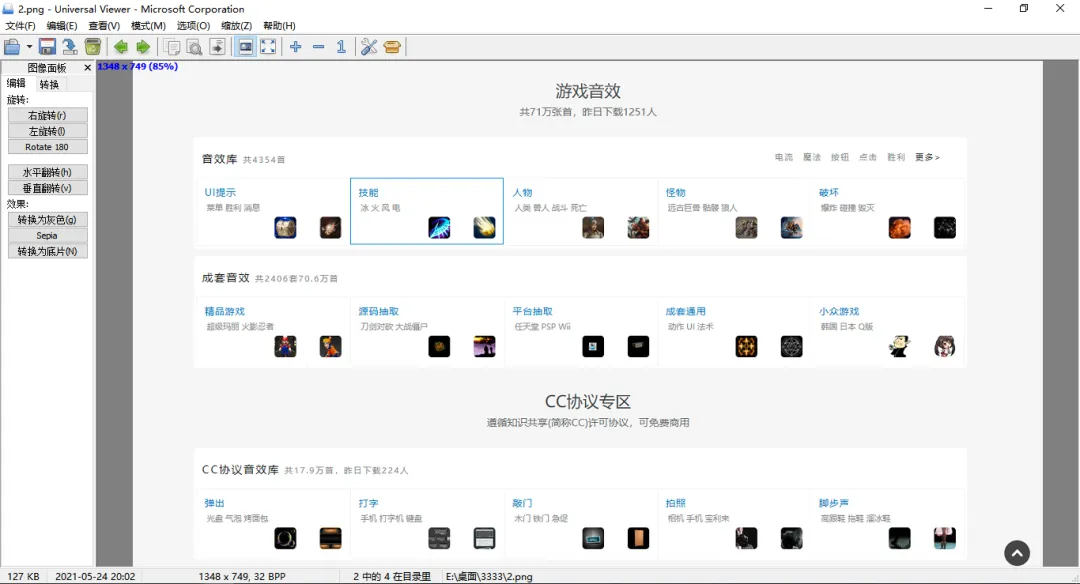Click the 破坏 category link
Image resolution: width=1080 pixels, height=584 pixels.
tap(829, 192)
